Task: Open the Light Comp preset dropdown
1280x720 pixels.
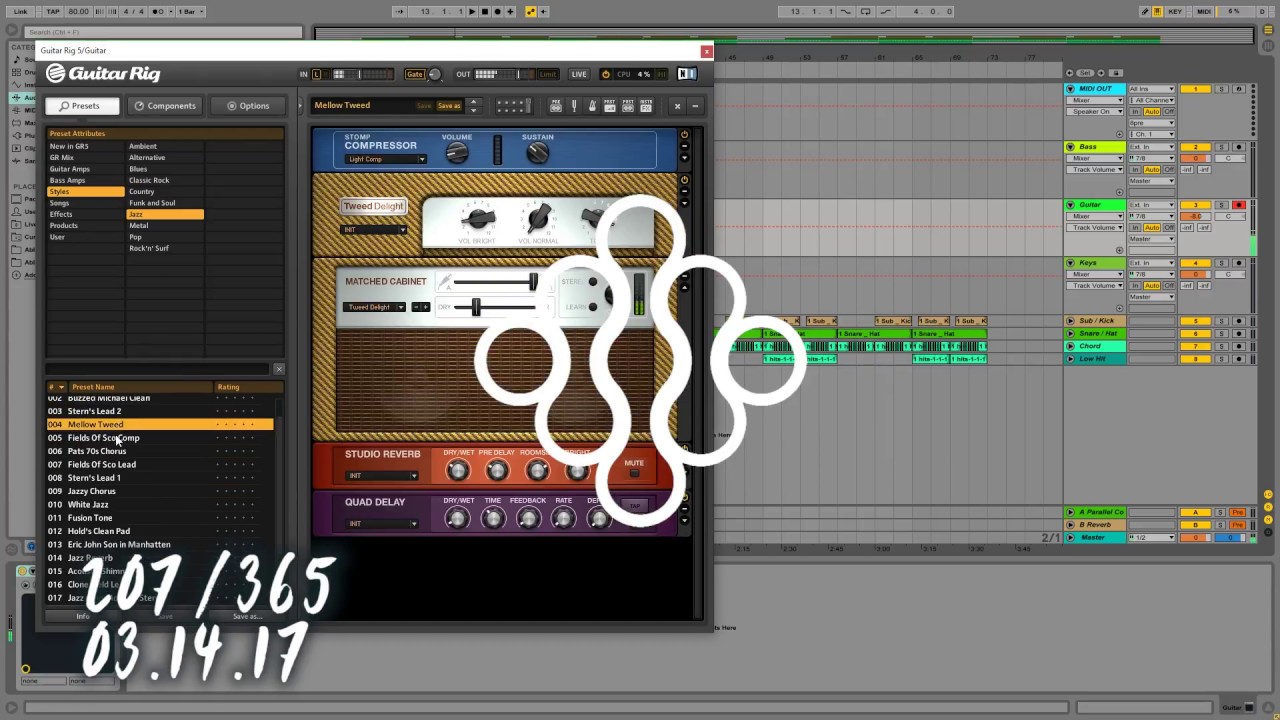Action: click(x=386, y=159)
